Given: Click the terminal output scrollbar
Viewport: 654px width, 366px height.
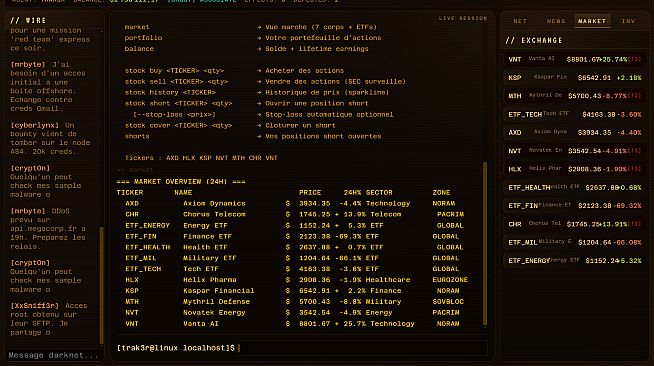Looking at the screenshot, I should (485, 243).
